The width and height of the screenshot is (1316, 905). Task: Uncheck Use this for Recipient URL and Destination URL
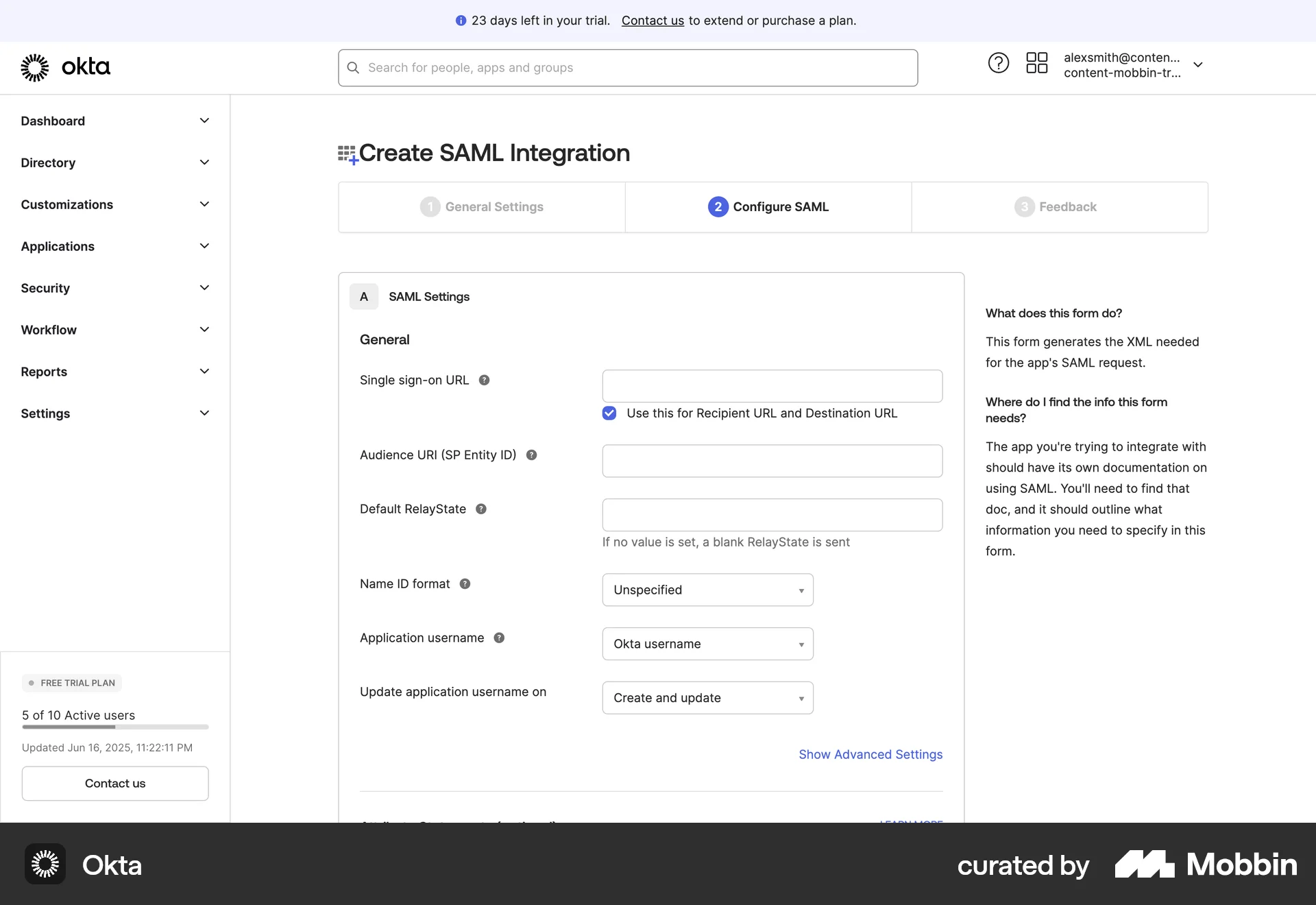[609, 413]
